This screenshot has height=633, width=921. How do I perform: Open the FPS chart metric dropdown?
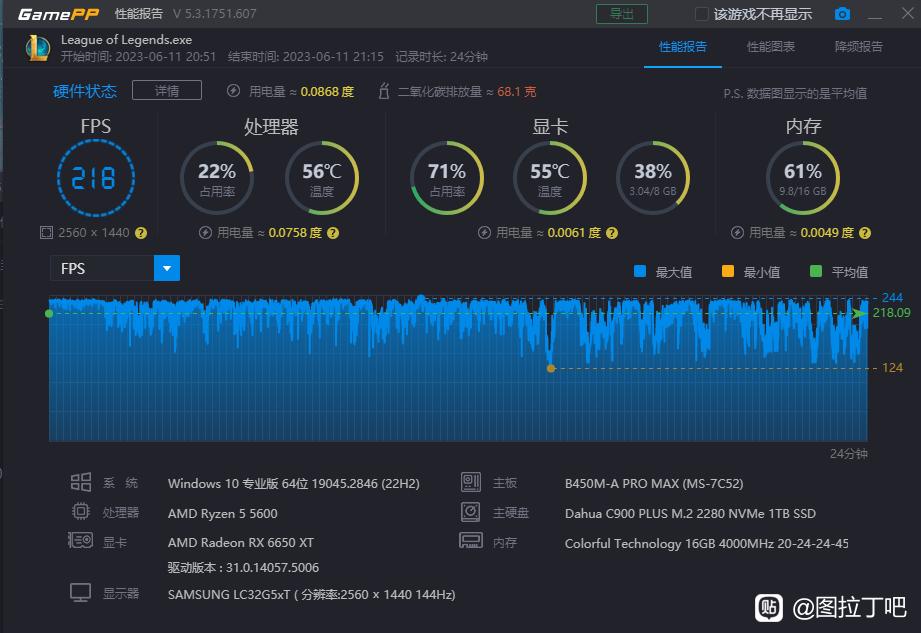click(167, 268)
